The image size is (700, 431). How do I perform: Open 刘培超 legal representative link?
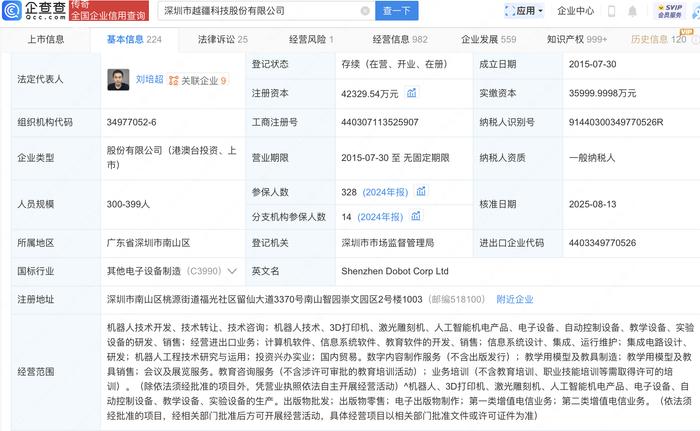point(149,80)
